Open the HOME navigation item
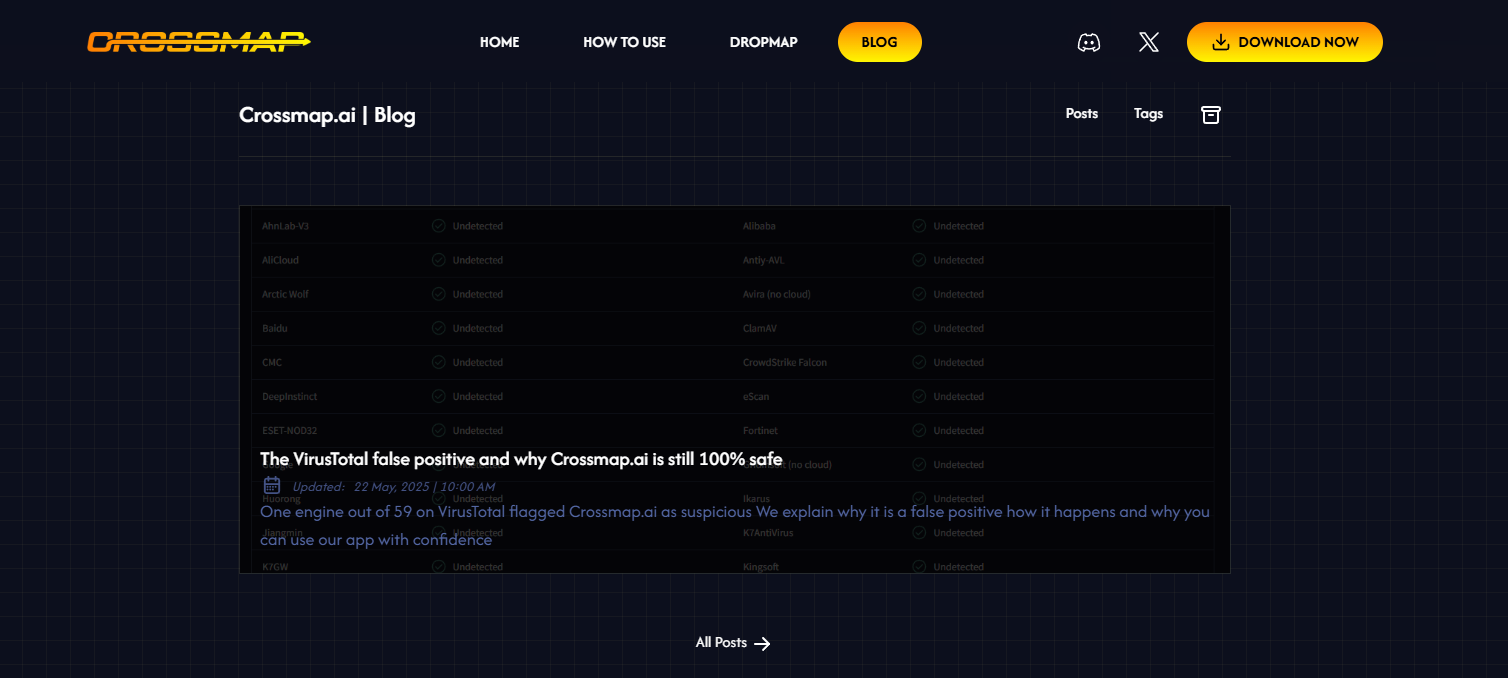 click(x=499, y=42)
